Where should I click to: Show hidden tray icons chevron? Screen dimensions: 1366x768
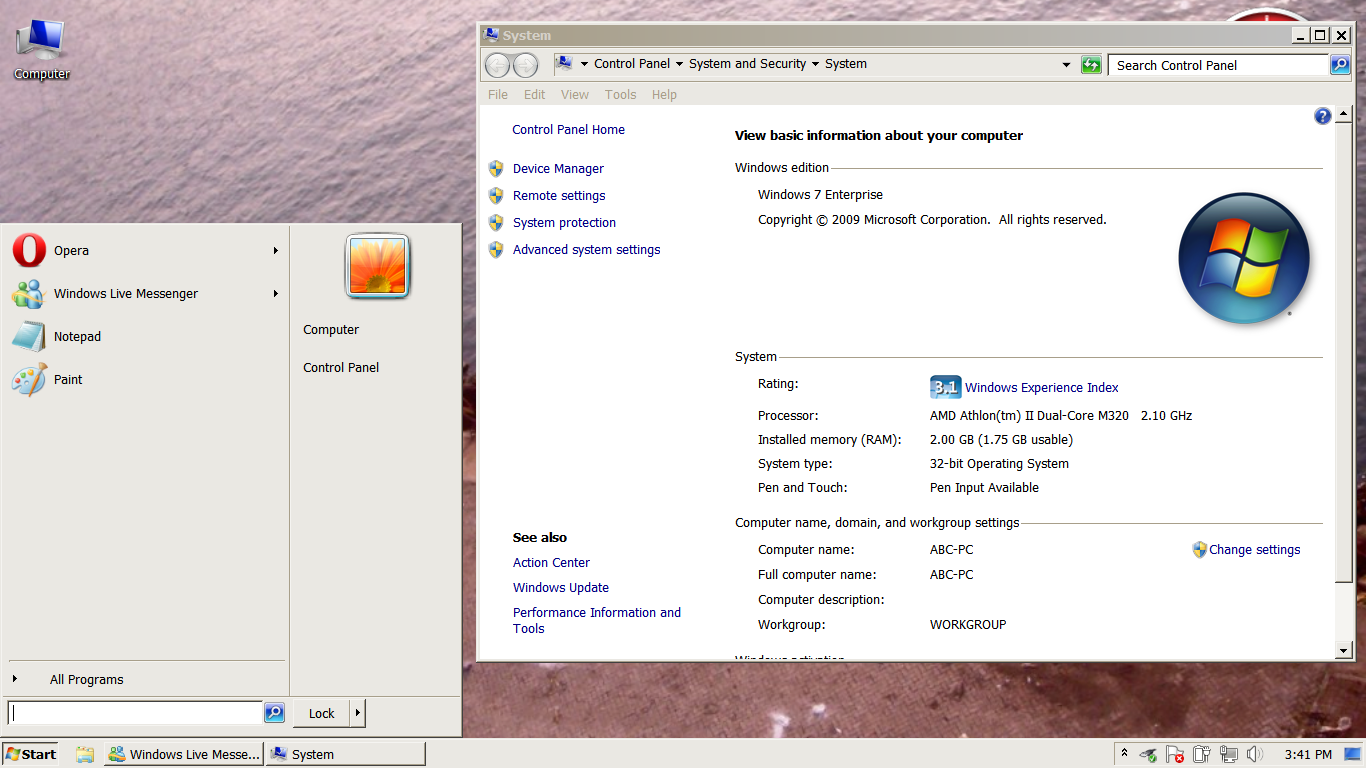pyautogui.click(x=1124, y=754)
